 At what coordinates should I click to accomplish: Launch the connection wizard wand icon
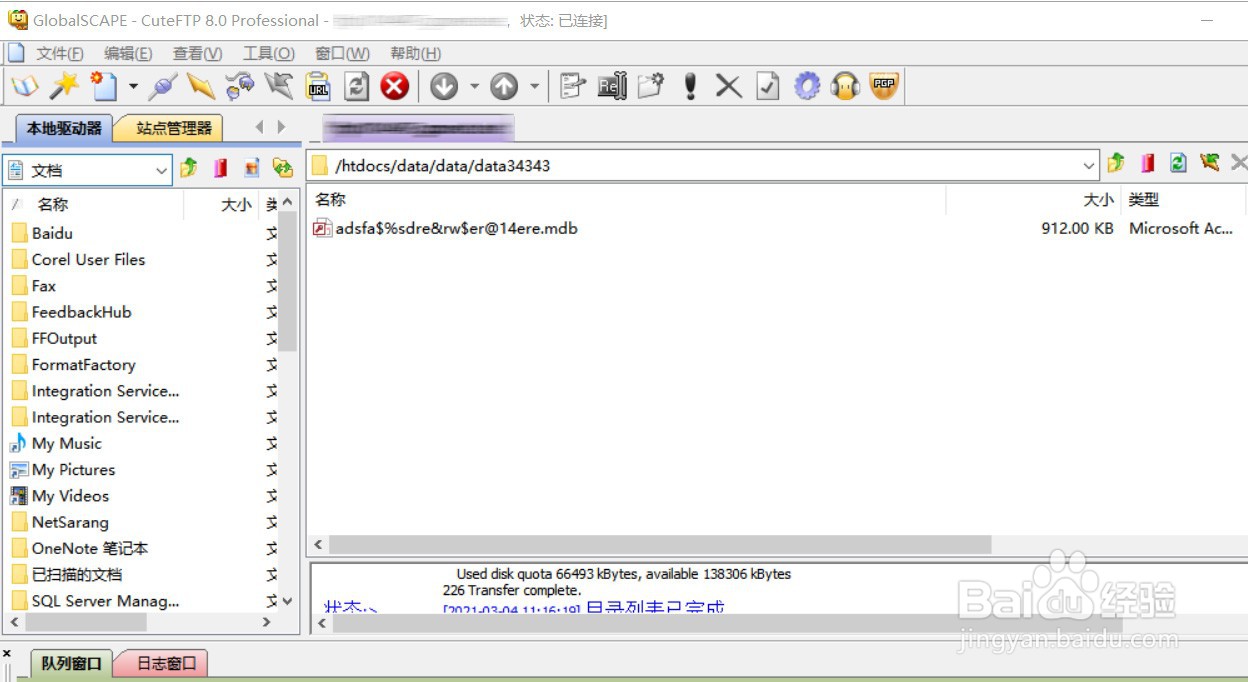pos(64,87)
